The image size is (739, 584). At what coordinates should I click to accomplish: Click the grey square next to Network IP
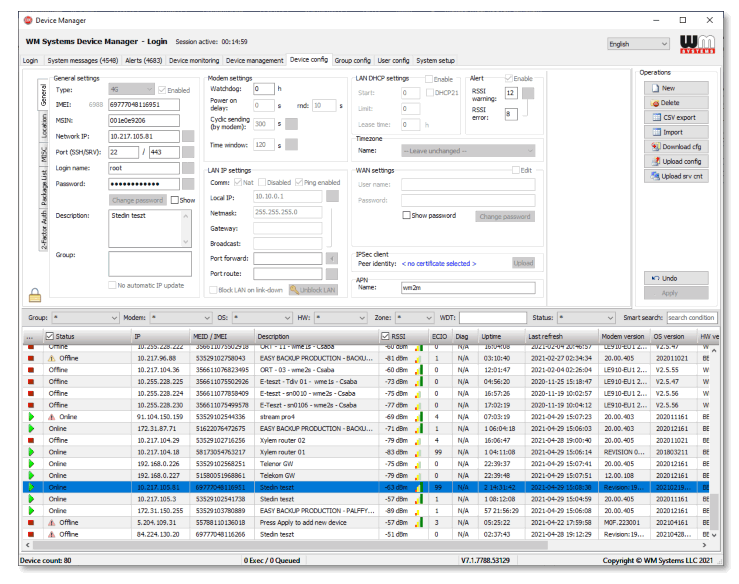[x=188, y=136]
